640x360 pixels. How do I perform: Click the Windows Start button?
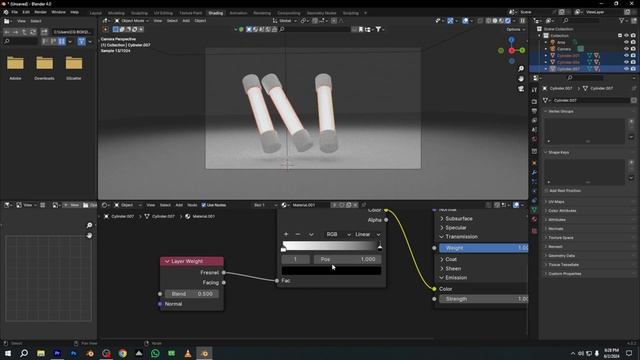[8, 353]
